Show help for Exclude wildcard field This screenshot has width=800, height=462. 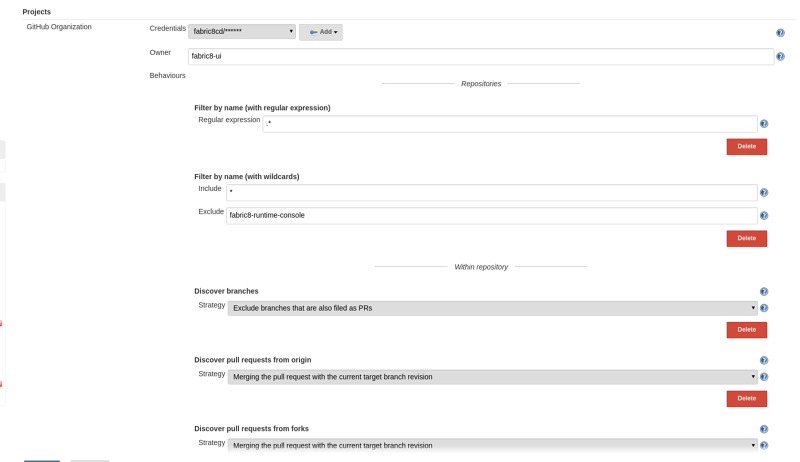coord(764,215)
